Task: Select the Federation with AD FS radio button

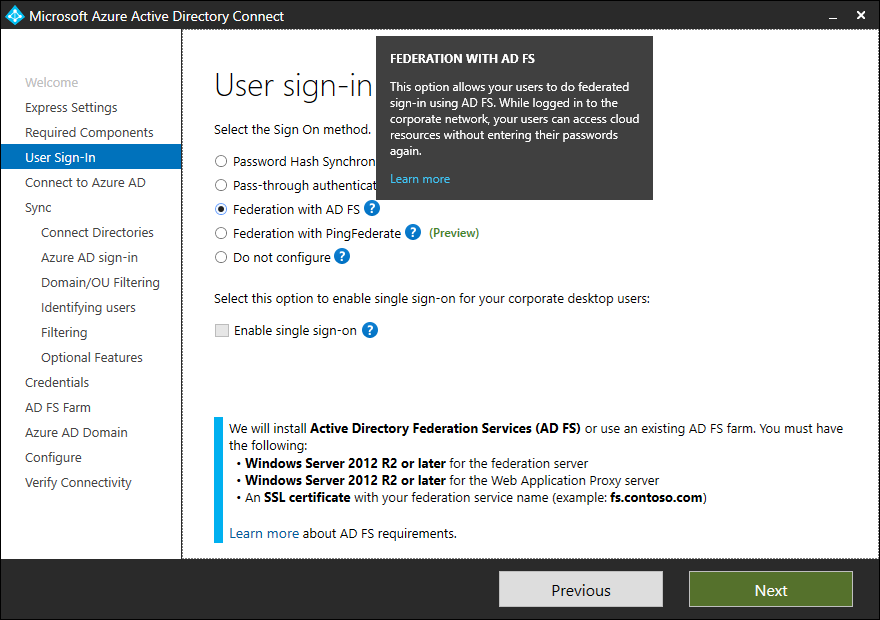Action: (x=220, y=208)
